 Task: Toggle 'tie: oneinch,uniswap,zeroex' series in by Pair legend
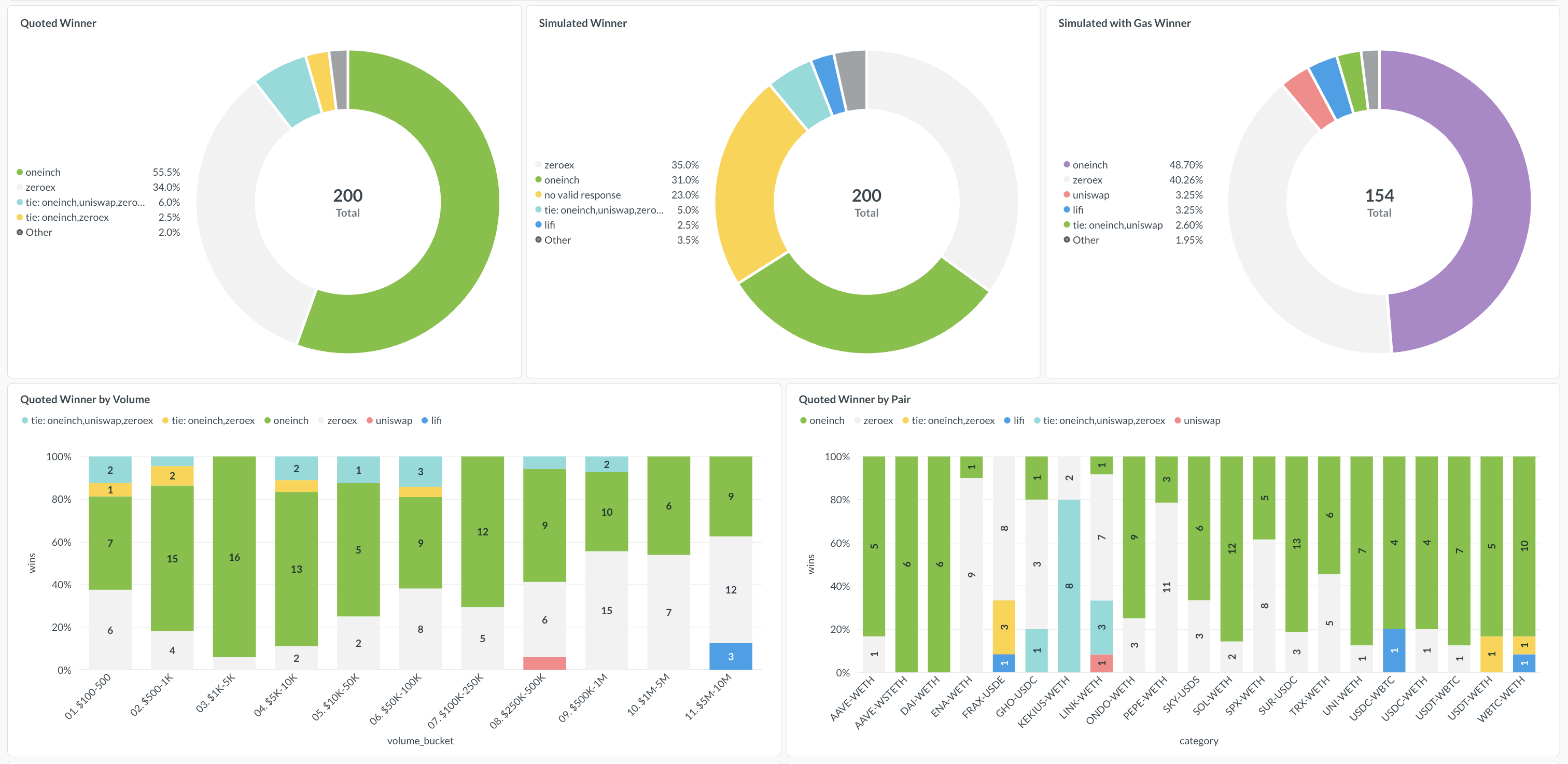point(1099,420)
